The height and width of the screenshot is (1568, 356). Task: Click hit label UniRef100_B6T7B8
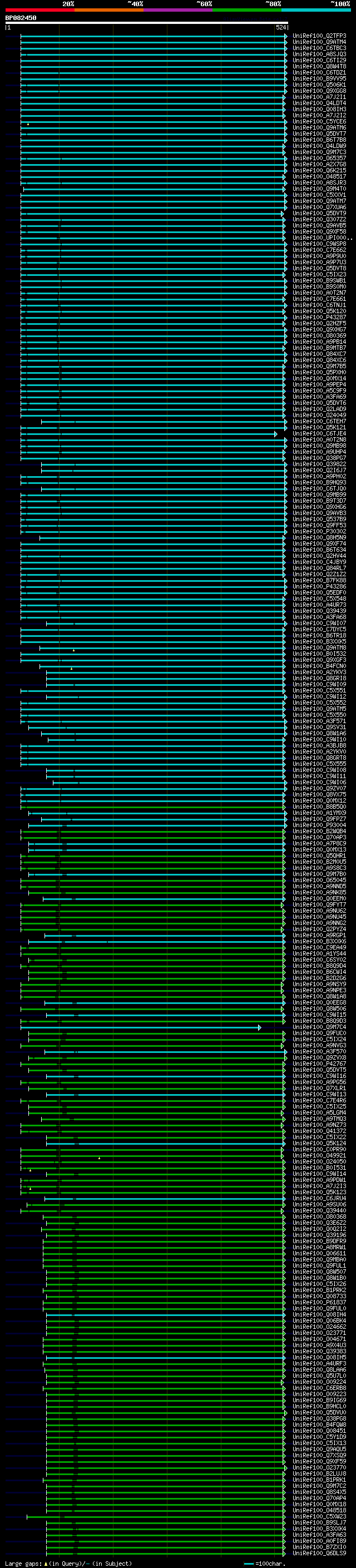pyautogui.click(x=319, y=140)
